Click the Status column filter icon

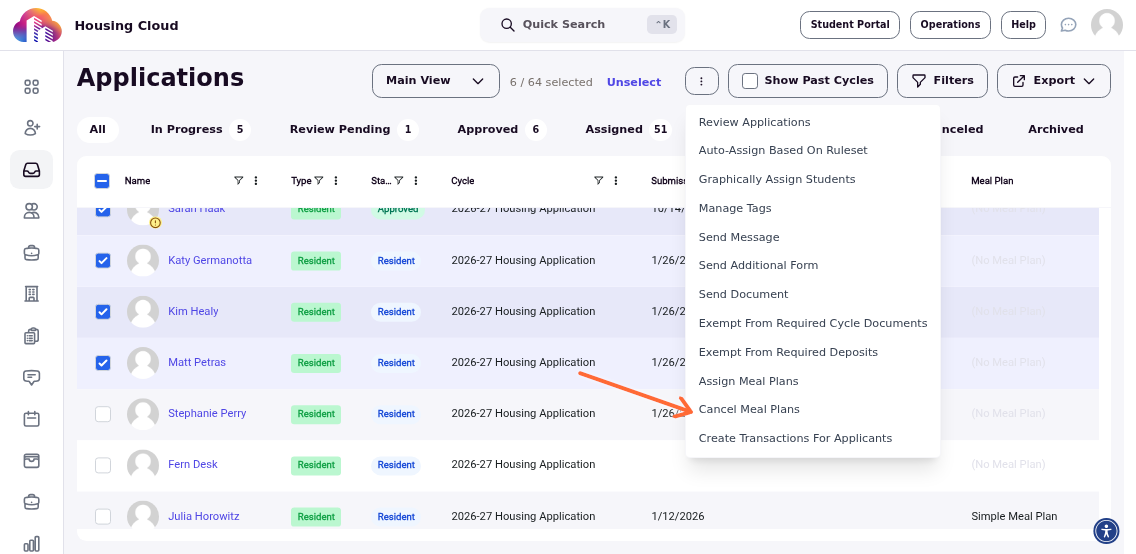click(398, 180)
